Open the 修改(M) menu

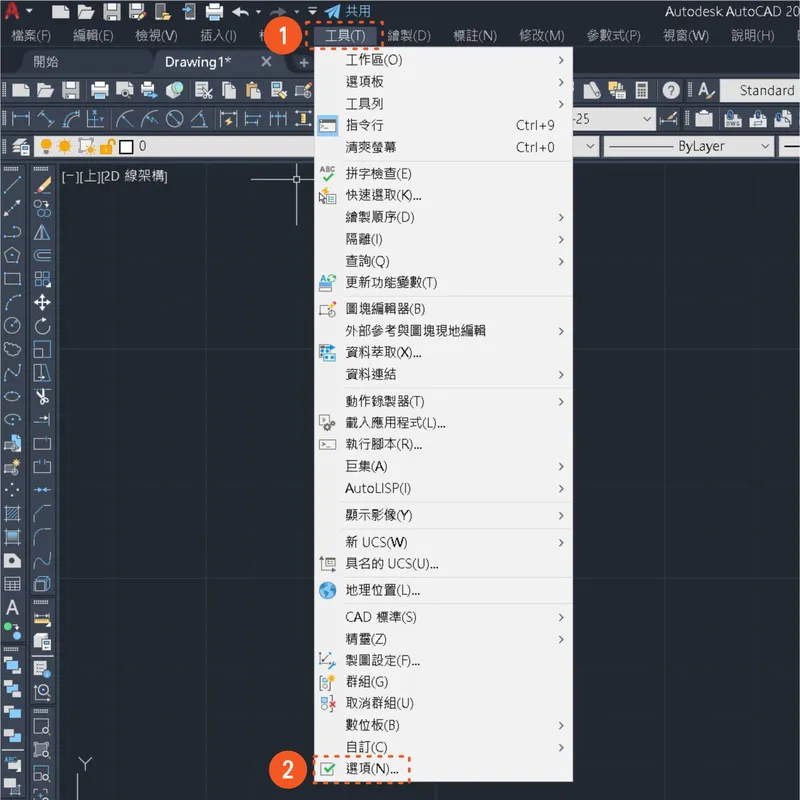coord(541,36)
